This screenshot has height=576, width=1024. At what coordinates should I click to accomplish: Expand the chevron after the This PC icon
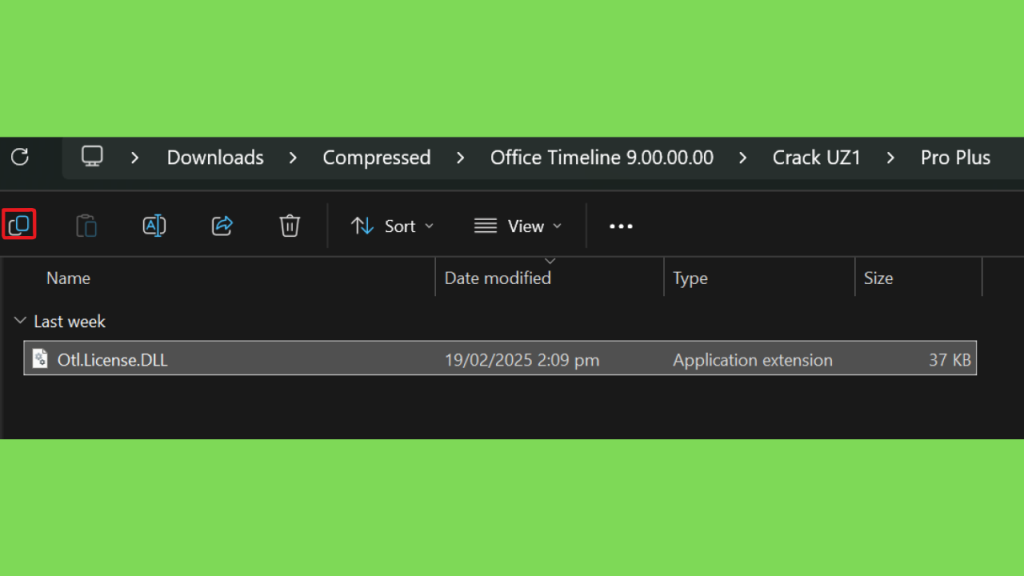click(x=135, y=157)
